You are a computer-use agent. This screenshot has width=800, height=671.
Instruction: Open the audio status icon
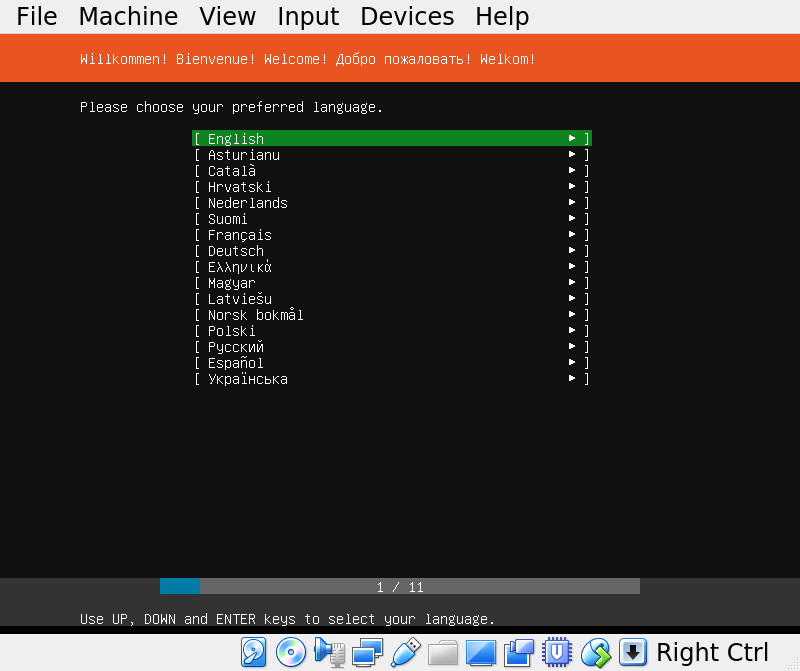pyautogui.click(x=329, y=652)
